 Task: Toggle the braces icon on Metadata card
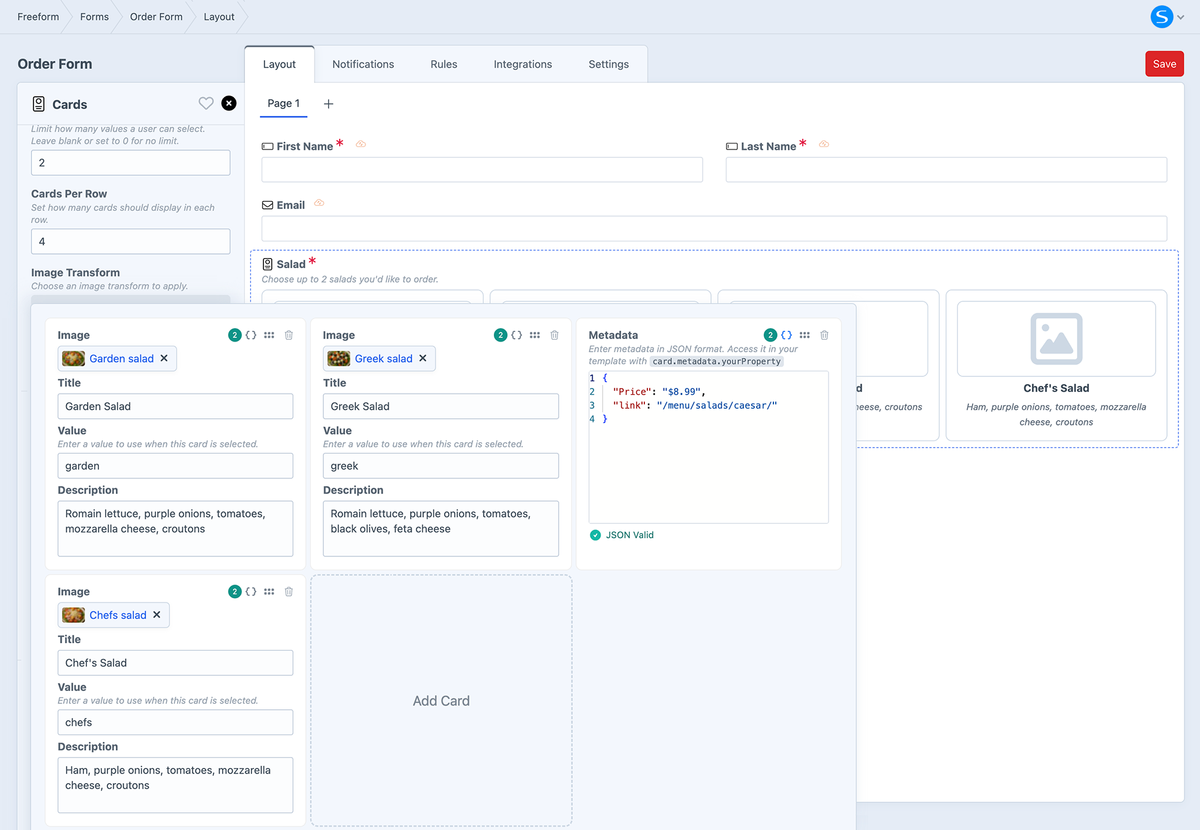787,335
